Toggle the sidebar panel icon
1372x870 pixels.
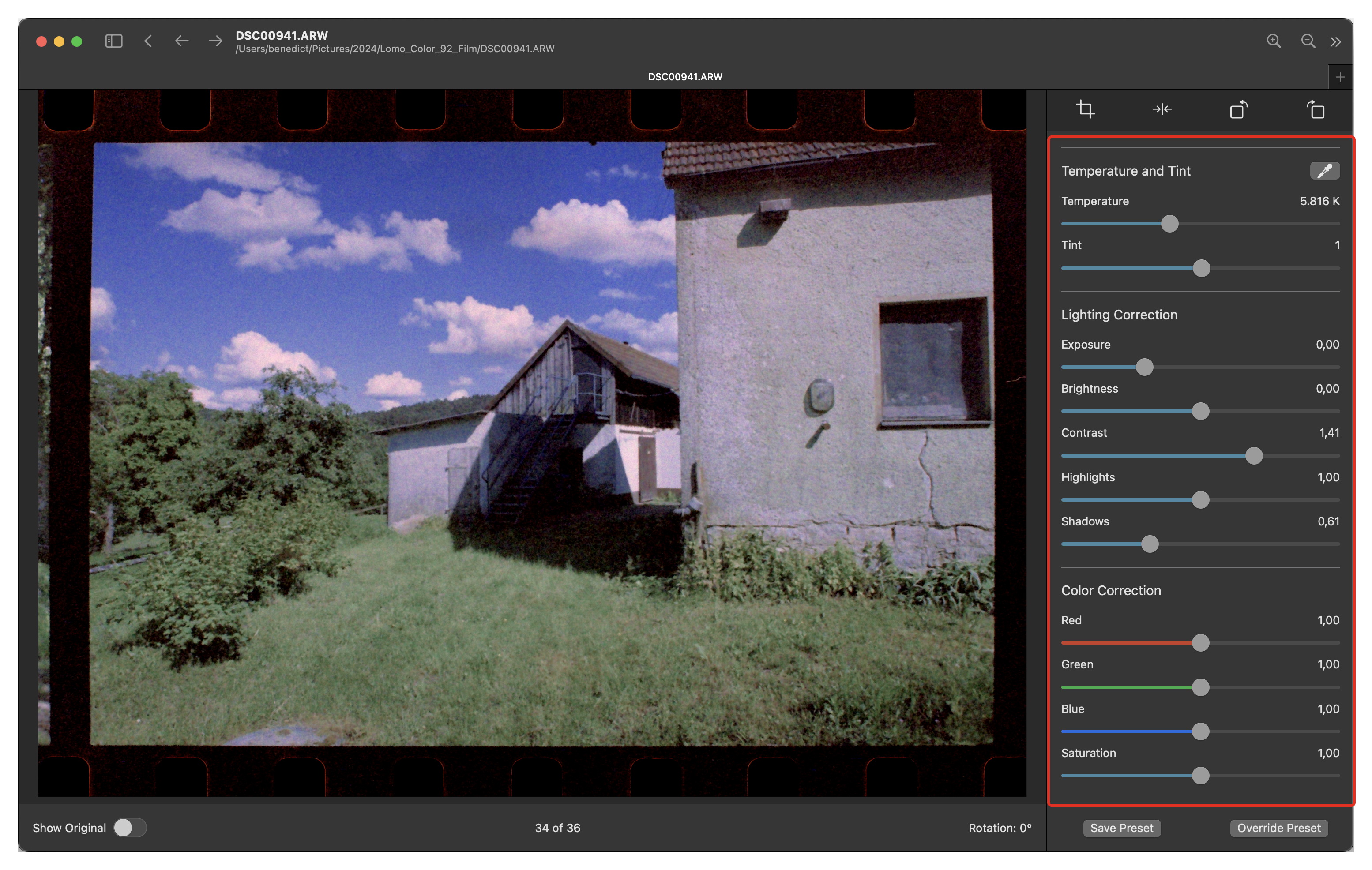coord(113,41)
